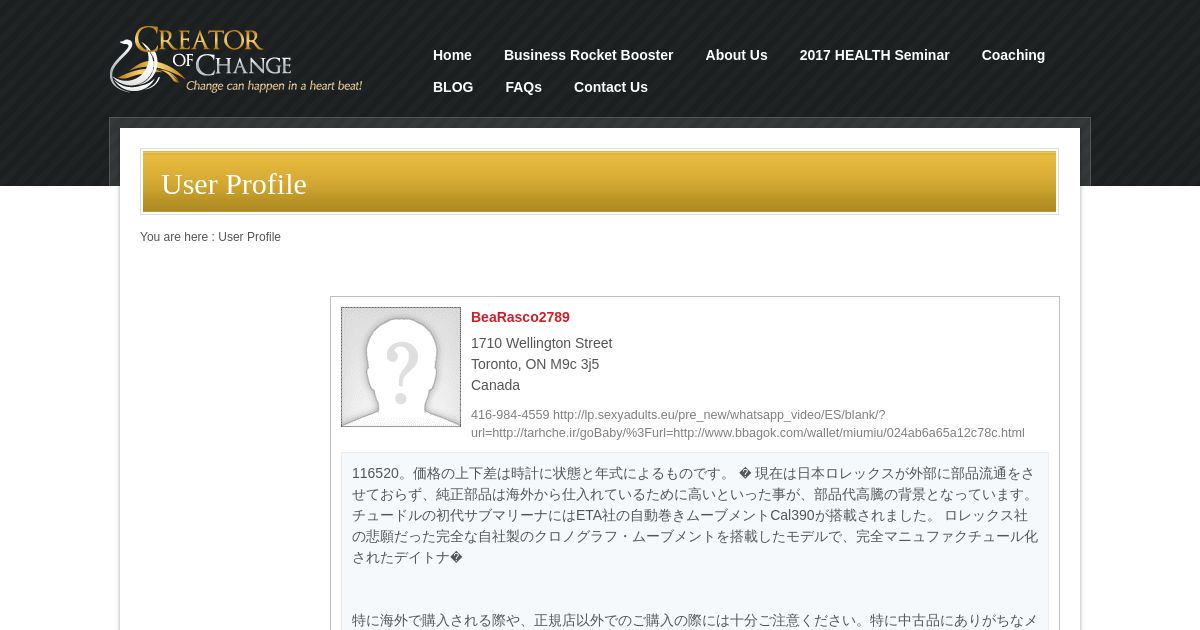Go to Business Rocket Booster page
Viewport: 1200px width, 630px height.
pyautogui.click(x=588, y=55)
